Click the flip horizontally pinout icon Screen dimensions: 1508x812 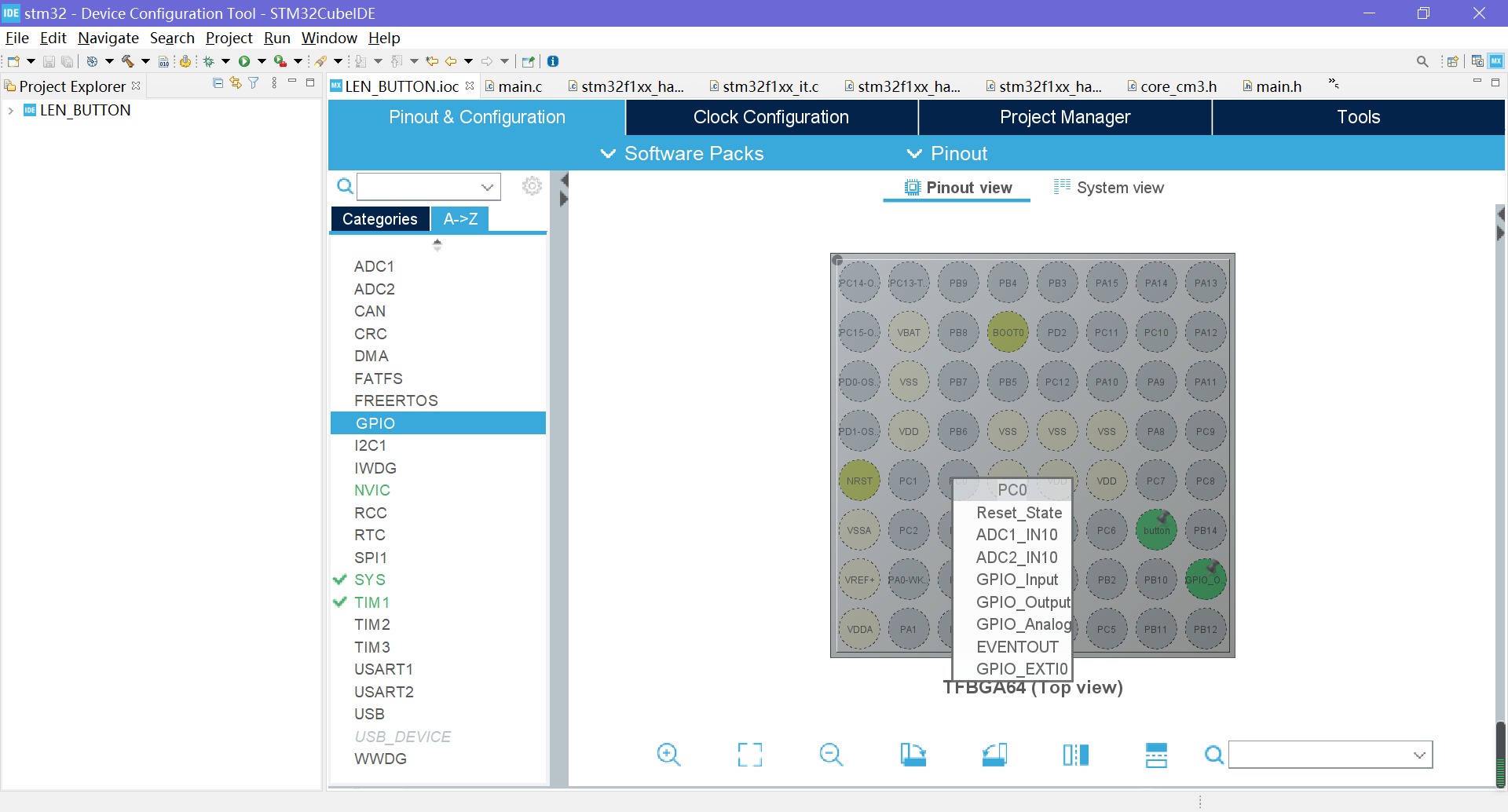pos(1076,755)
